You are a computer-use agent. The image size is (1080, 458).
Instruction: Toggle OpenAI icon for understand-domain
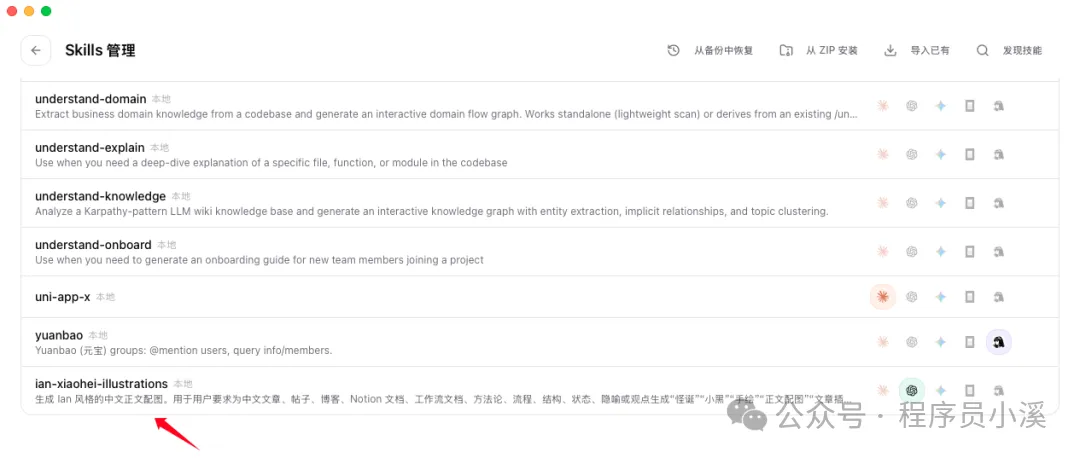tap(912, 106)
